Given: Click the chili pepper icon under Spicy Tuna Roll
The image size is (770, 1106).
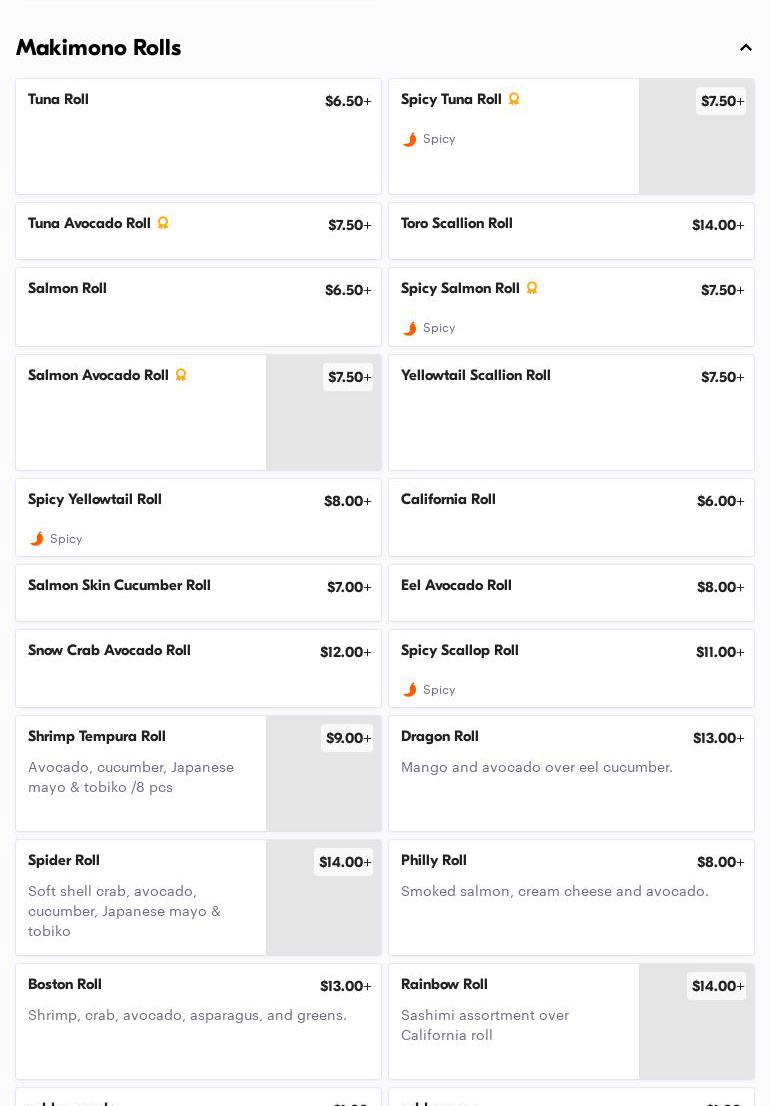Looking at the screenshot, I should [x=410, y=139].
